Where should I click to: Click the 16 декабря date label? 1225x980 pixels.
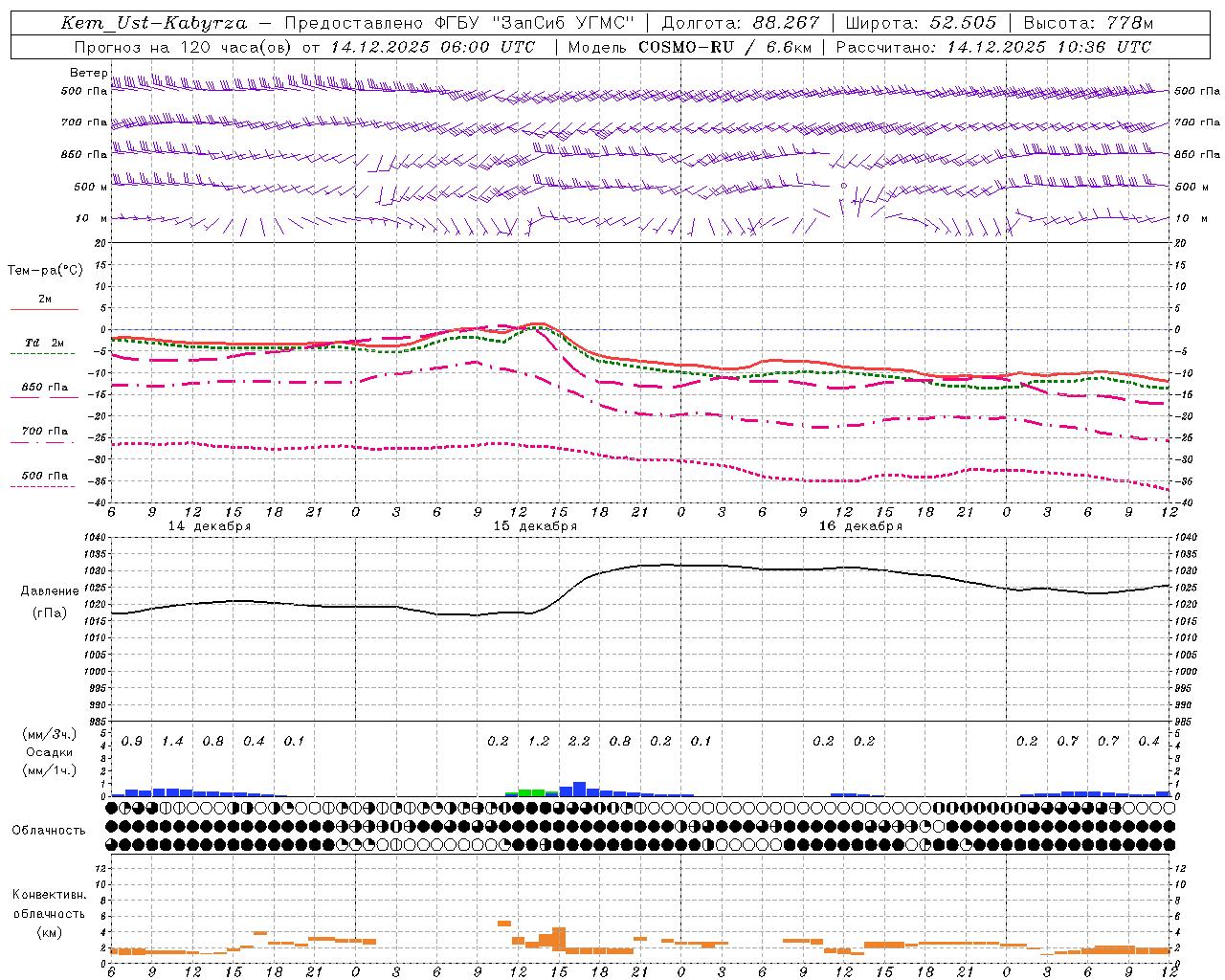[860, 526]
